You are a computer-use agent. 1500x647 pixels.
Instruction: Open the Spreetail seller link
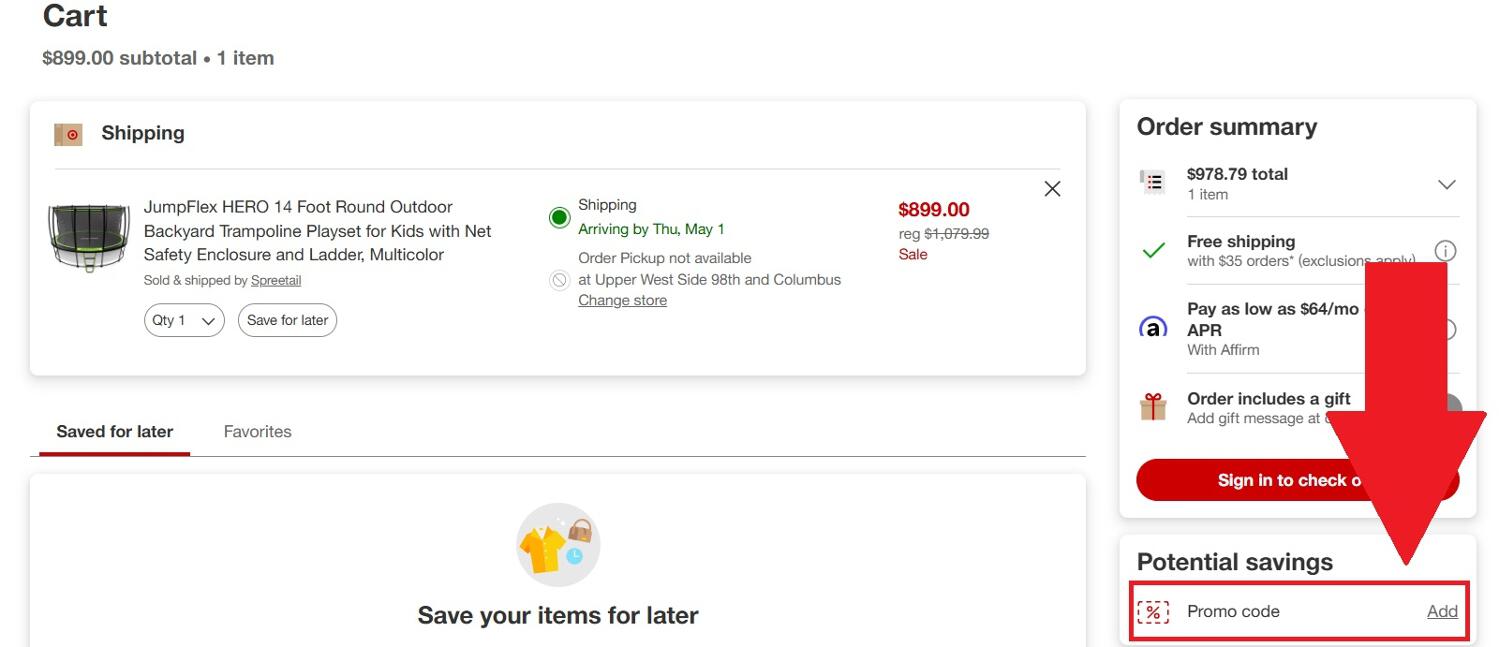point(276,281)
